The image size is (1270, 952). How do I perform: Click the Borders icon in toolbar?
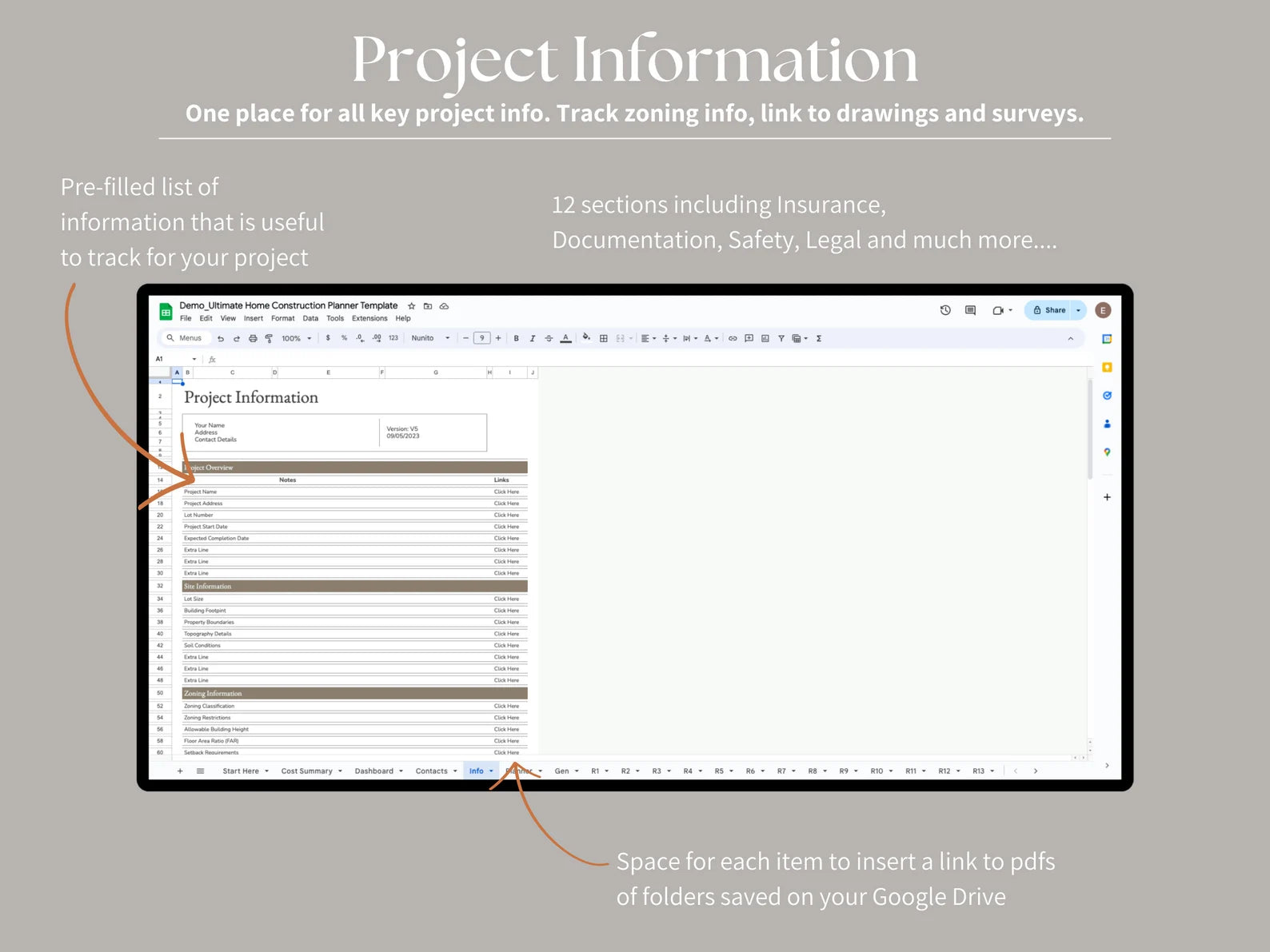(x=604, y=339)
